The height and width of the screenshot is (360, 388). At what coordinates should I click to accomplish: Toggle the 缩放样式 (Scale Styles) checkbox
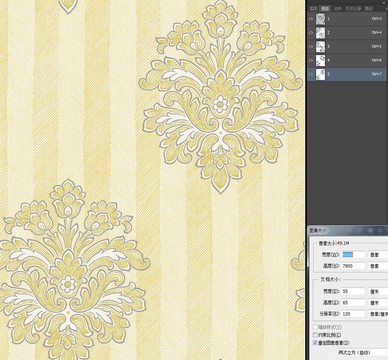tap(315, 327)
